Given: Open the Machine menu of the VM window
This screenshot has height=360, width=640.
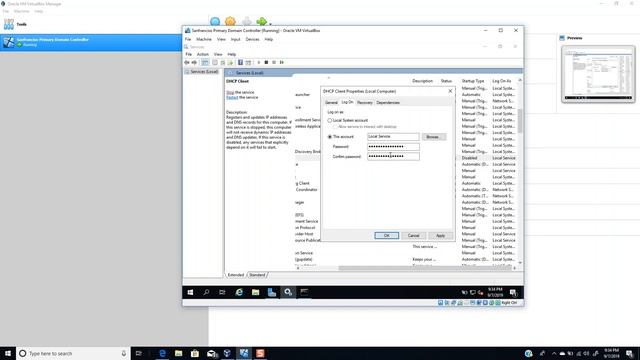Looking at the screenshot, I should [x=204, y=39].
